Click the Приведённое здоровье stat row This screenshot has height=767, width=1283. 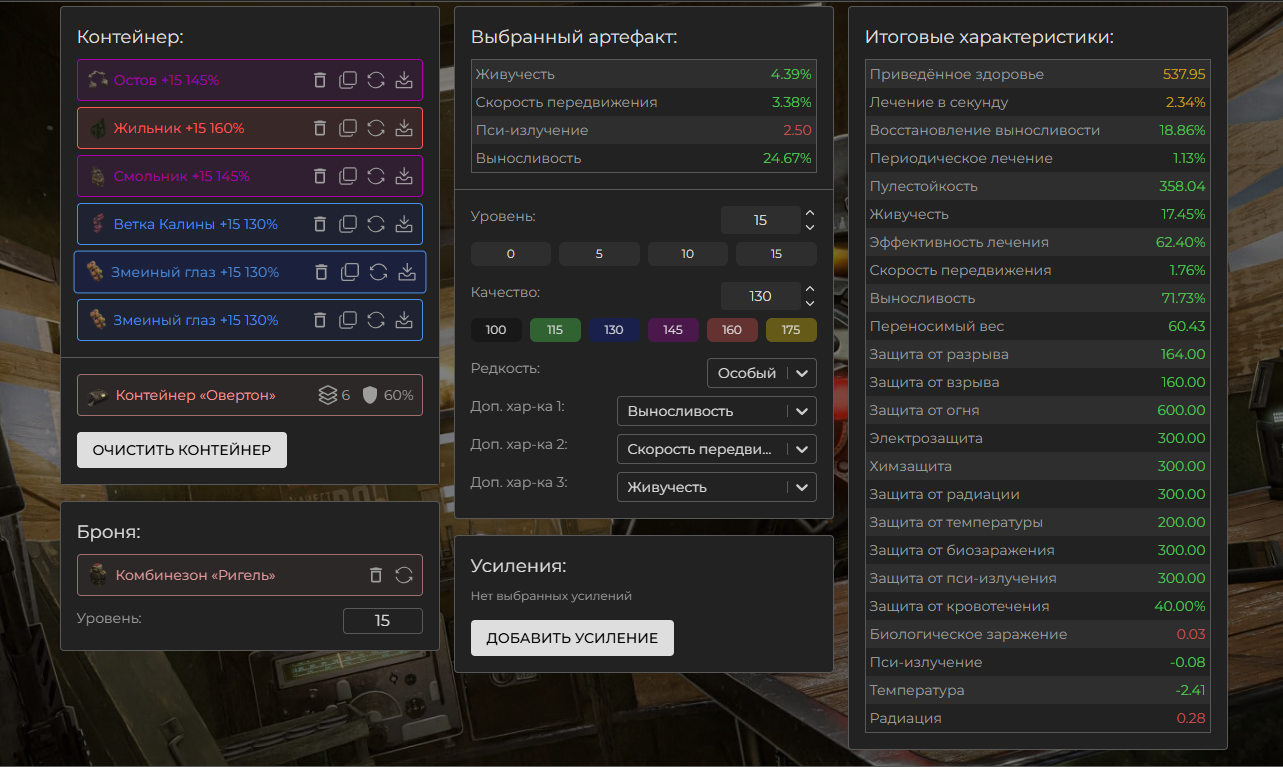(x=1038, y=74)
